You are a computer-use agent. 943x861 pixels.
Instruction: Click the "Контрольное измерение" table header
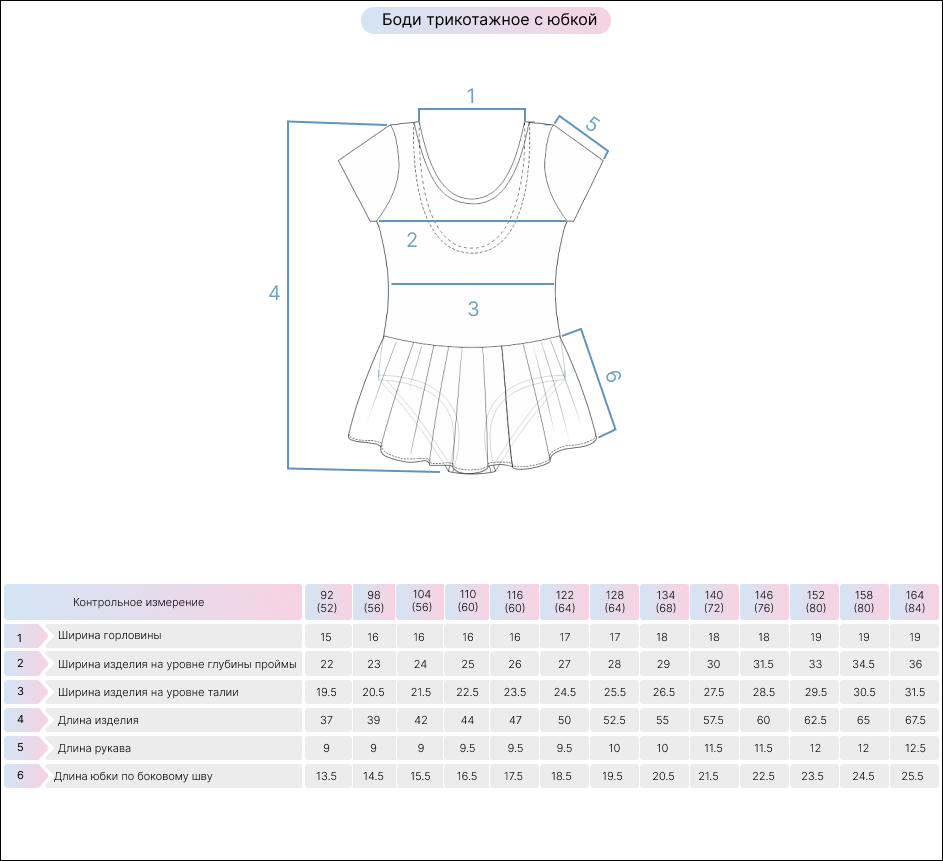(x=139, y=602)
